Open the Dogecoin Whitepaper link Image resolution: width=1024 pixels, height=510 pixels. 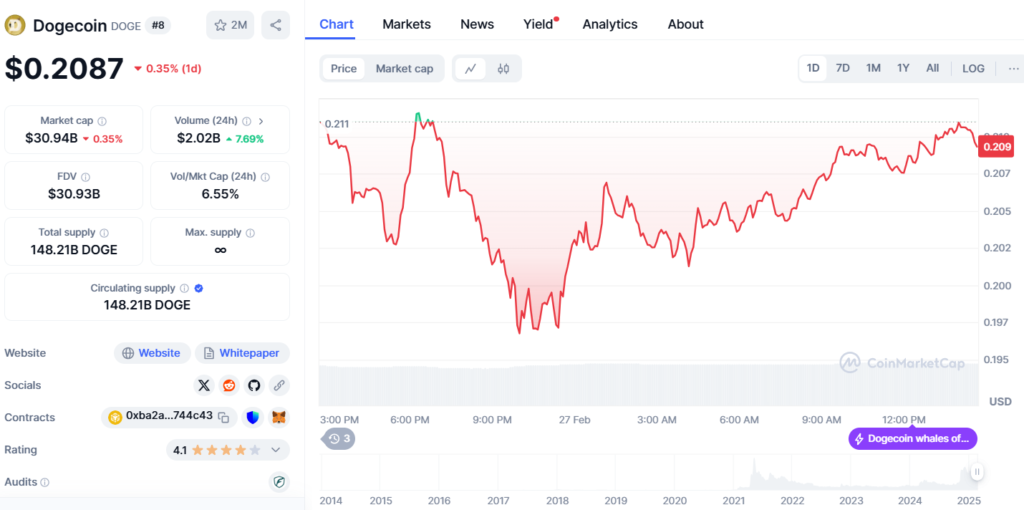[242, 353]
